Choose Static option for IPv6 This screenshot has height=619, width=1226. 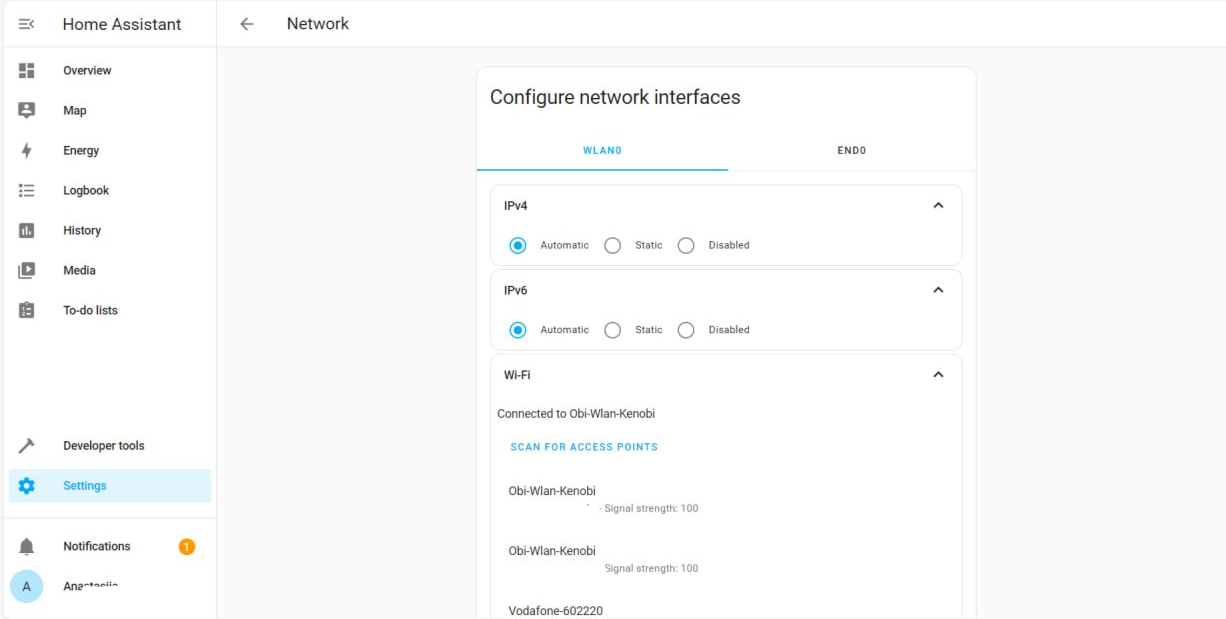[613, 330]
